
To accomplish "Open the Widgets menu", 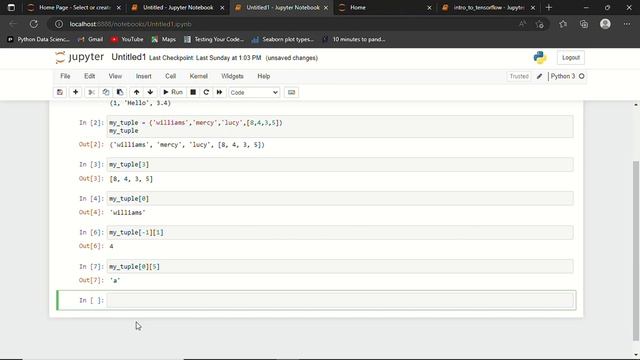I will click(232, 76).
